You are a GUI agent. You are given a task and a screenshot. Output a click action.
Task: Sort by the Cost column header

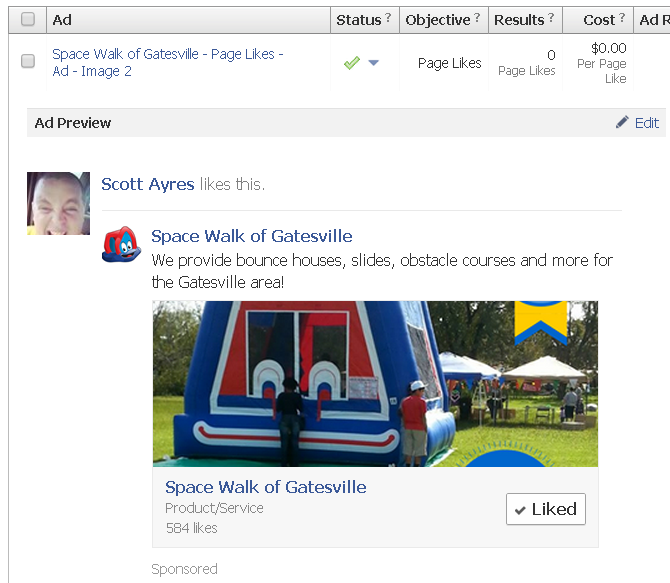(598, 20)
